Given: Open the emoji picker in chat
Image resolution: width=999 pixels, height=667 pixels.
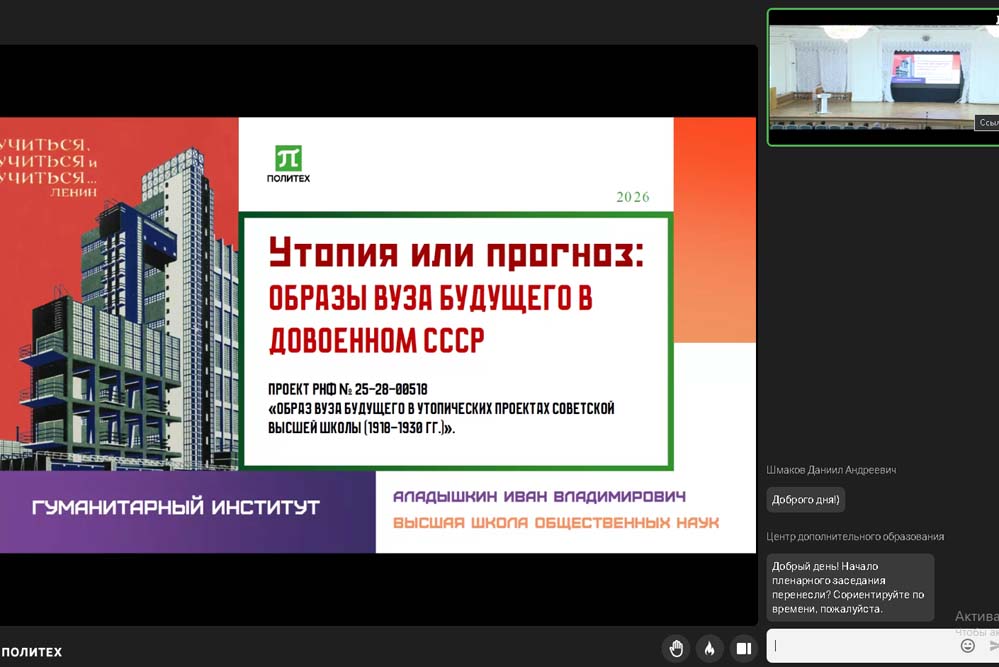Looking at the screenshot, I should pyautogui.click(x=967, y=646).
